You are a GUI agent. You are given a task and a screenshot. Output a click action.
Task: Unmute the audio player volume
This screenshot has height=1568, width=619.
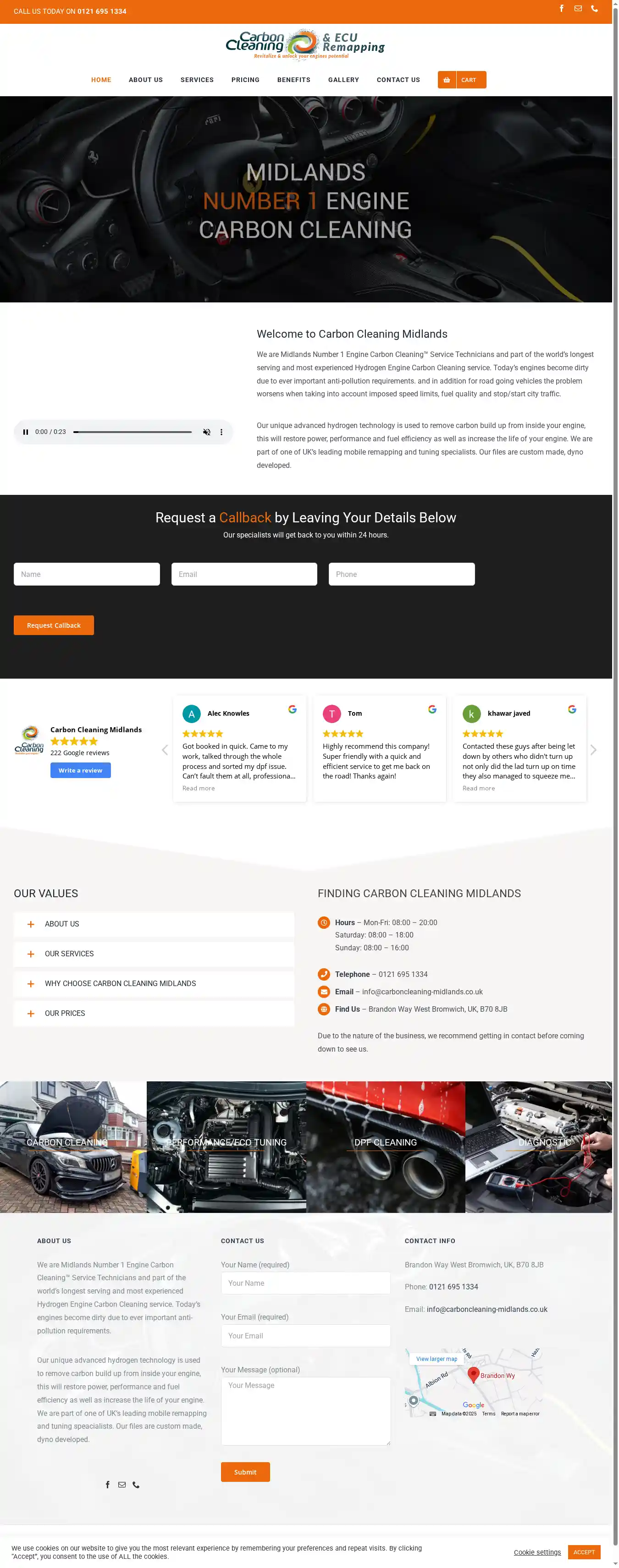pos(206,432)
